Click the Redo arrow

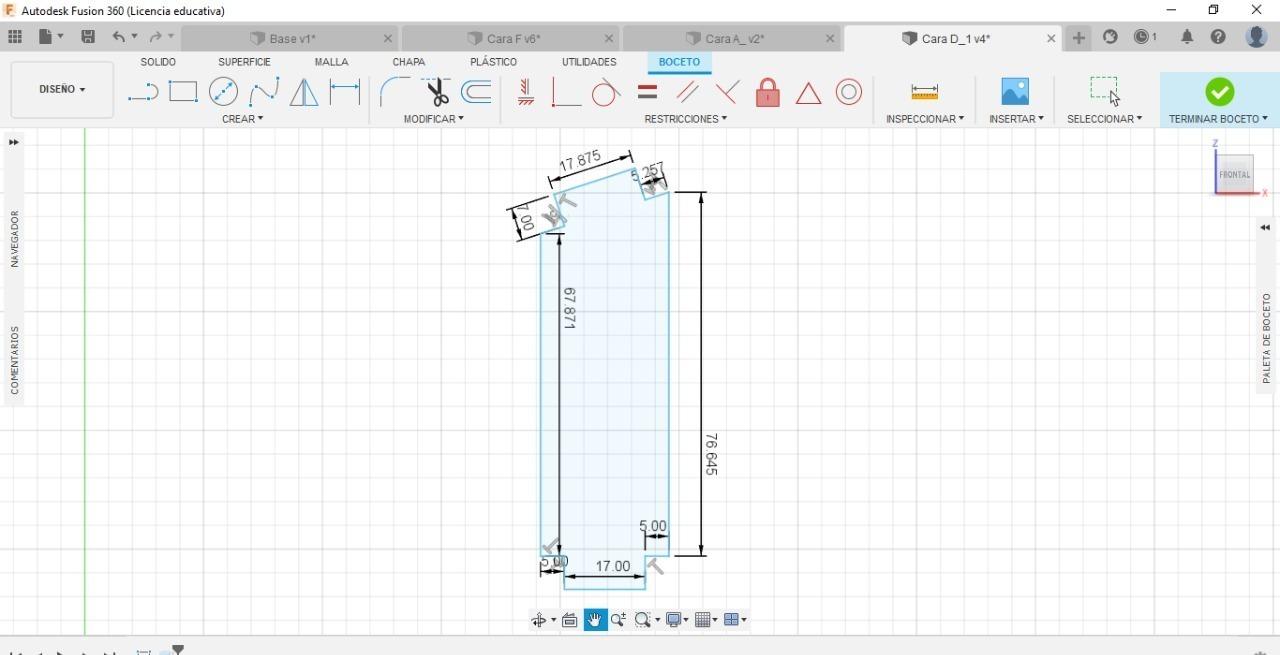(x=155, y=37)
